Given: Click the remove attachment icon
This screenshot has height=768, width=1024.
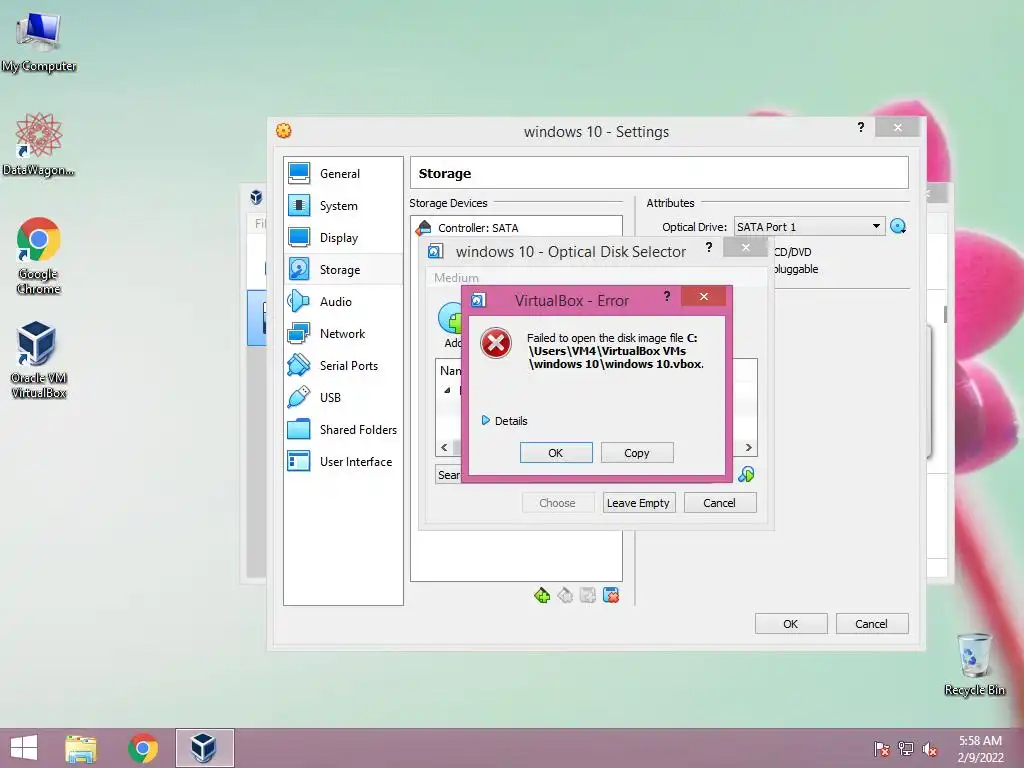Looking at the screenshot, I should pos(611,596).
